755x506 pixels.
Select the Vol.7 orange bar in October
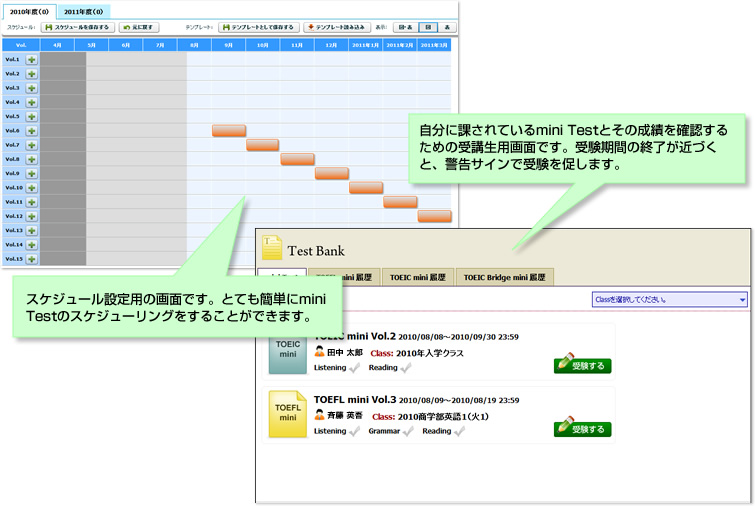point(262,145)
